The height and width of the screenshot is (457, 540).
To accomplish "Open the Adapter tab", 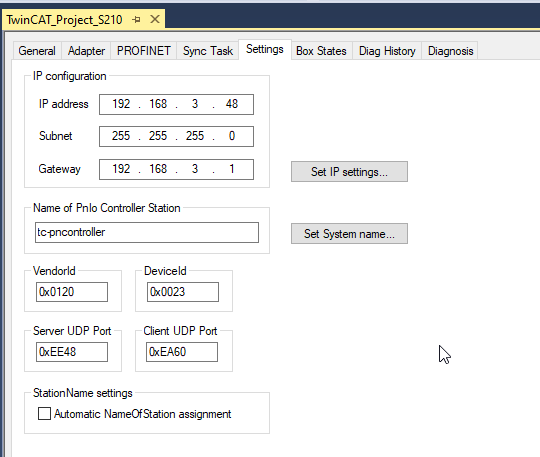I will pyautogui.click(x=86, y=51).
